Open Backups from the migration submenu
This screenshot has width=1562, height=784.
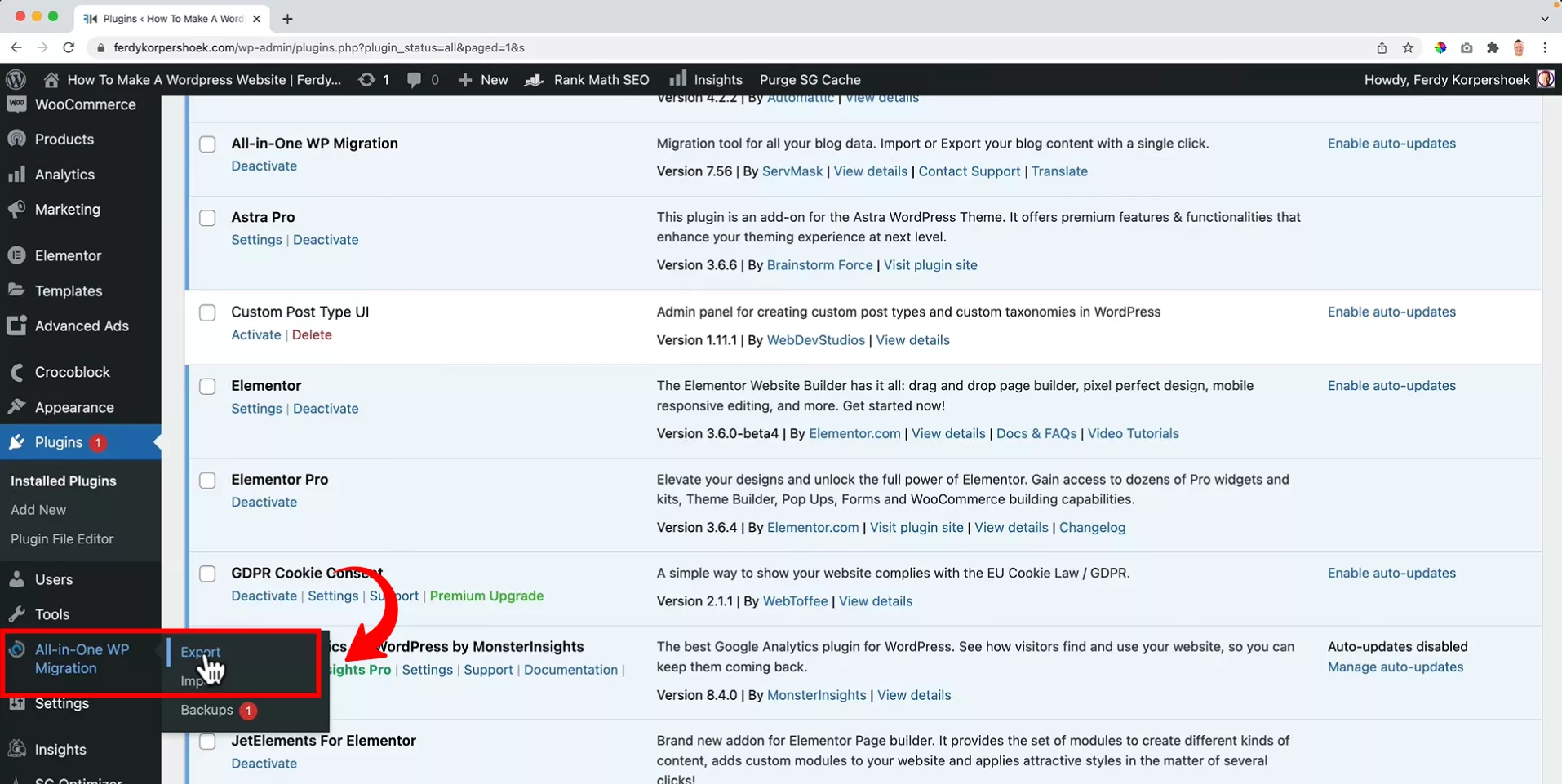[x=205, y=710]
